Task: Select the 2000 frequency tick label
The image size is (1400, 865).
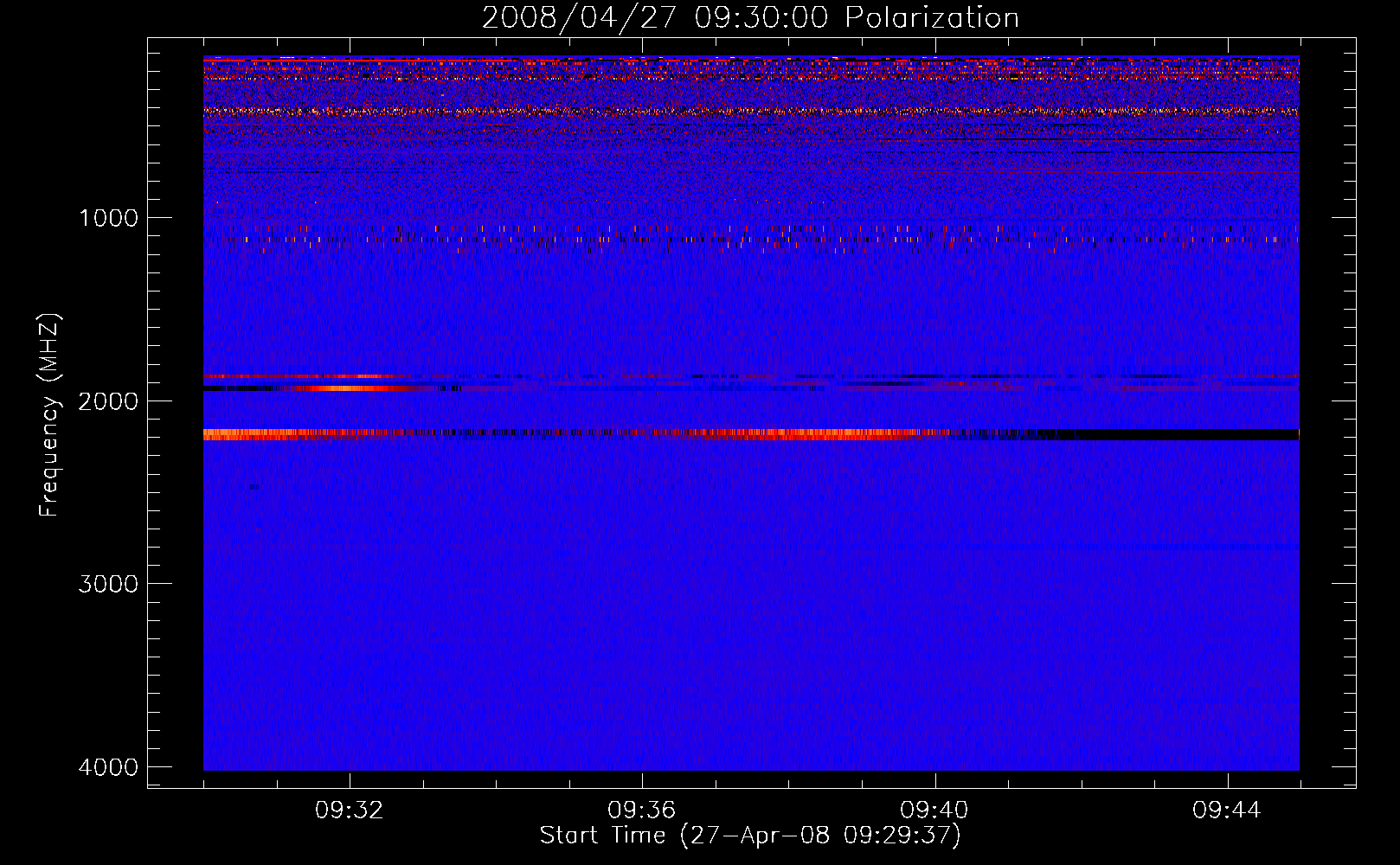Action: click(x=108, y=400)
